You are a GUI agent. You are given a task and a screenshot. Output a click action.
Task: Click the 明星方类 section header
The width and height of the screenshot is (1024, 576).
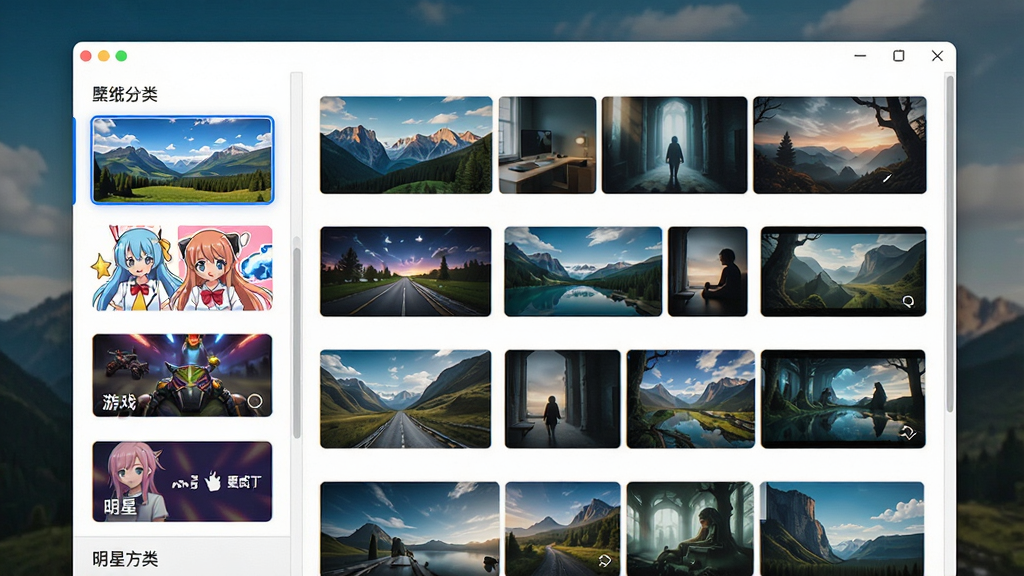125,559
